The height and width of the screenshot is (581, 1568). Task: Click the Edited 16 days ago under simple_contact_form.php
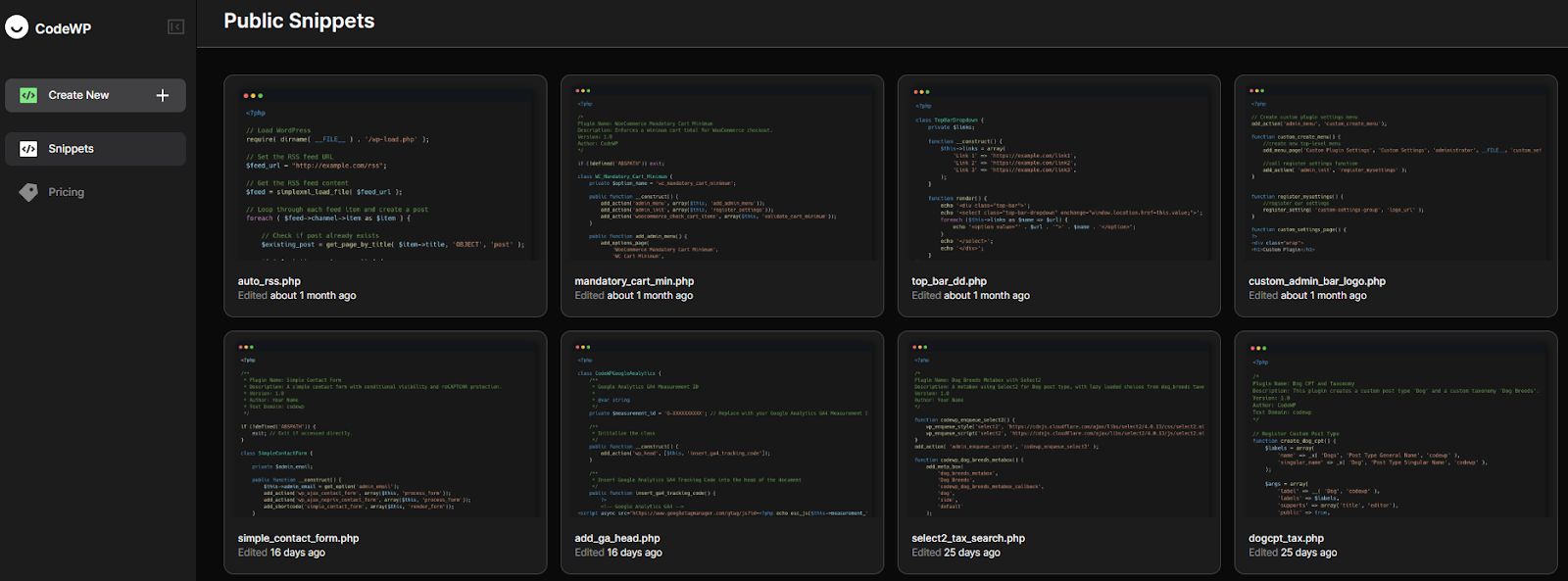tap(281, 553)
